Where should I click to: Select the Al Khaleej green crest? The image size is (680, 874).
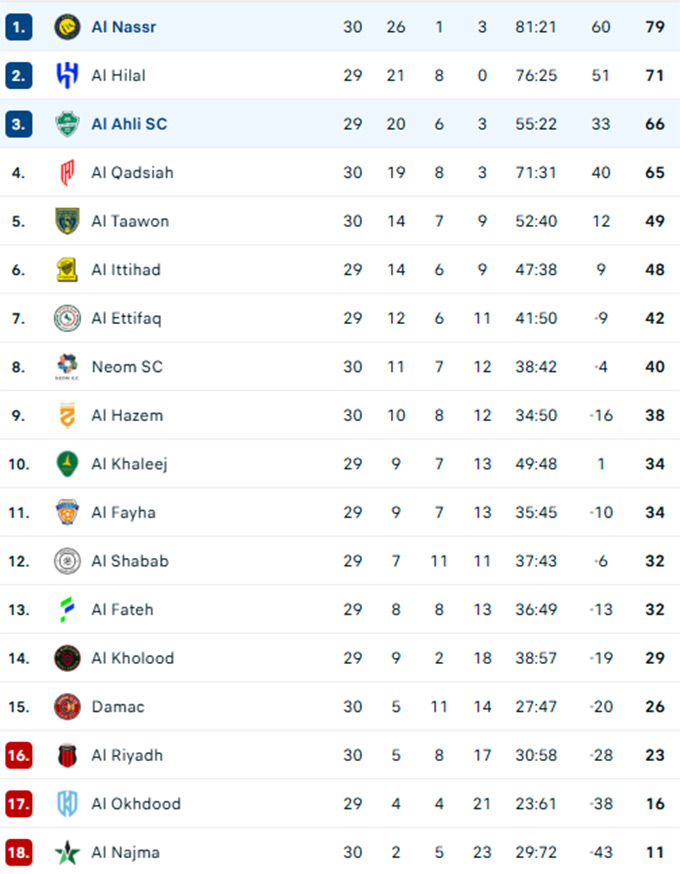point(67,464)
